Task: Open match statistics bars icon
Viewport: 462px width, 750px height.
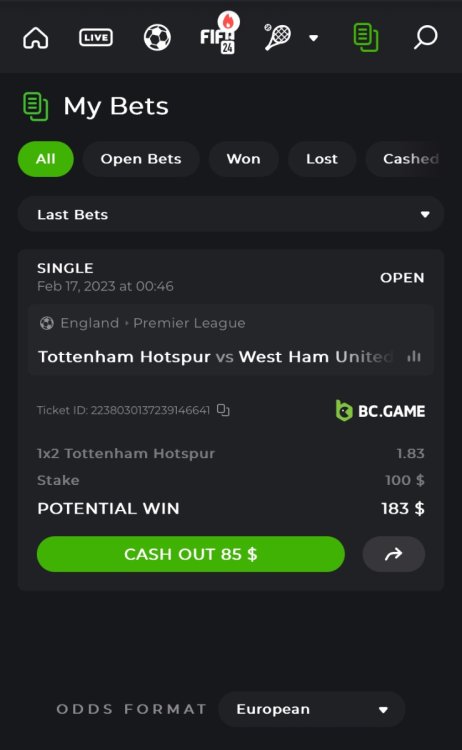Action: (x=414, y=356)
